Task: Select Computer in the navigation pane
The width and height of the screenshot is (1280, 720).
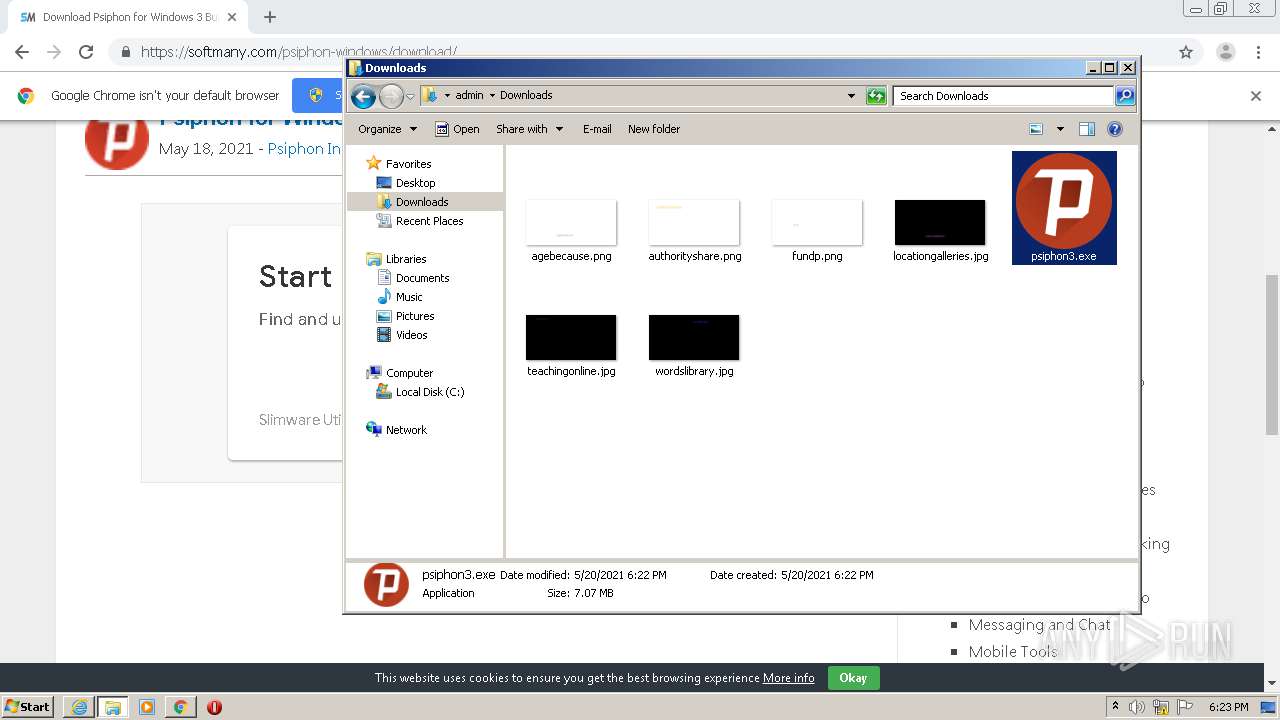Action: coord(409,373)
